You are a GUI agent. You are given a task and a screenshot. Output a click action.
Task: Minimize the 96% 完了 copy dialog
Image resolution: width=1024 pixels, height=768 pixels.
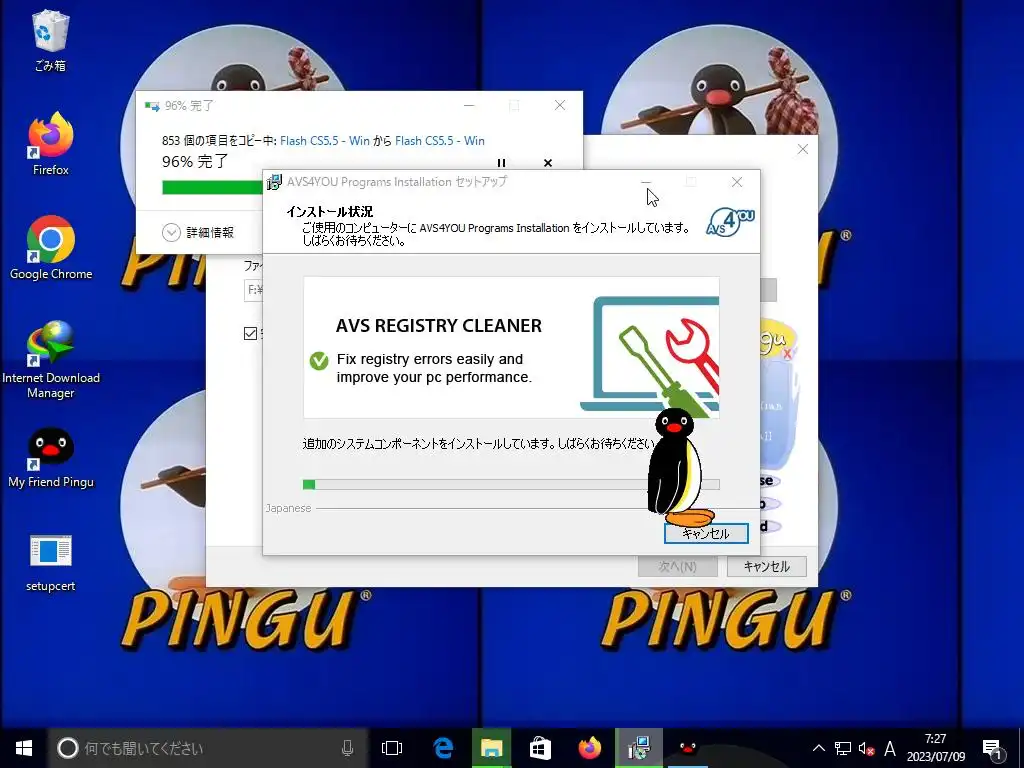coord(469,105)
